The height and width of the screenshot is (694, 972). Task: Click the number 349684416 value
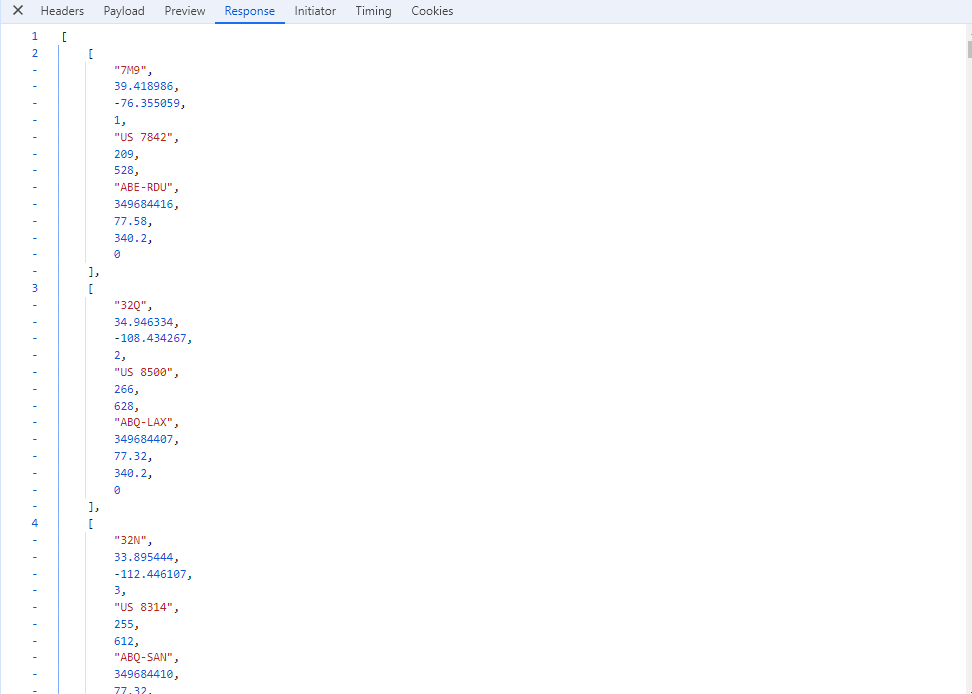pos(146,204)
